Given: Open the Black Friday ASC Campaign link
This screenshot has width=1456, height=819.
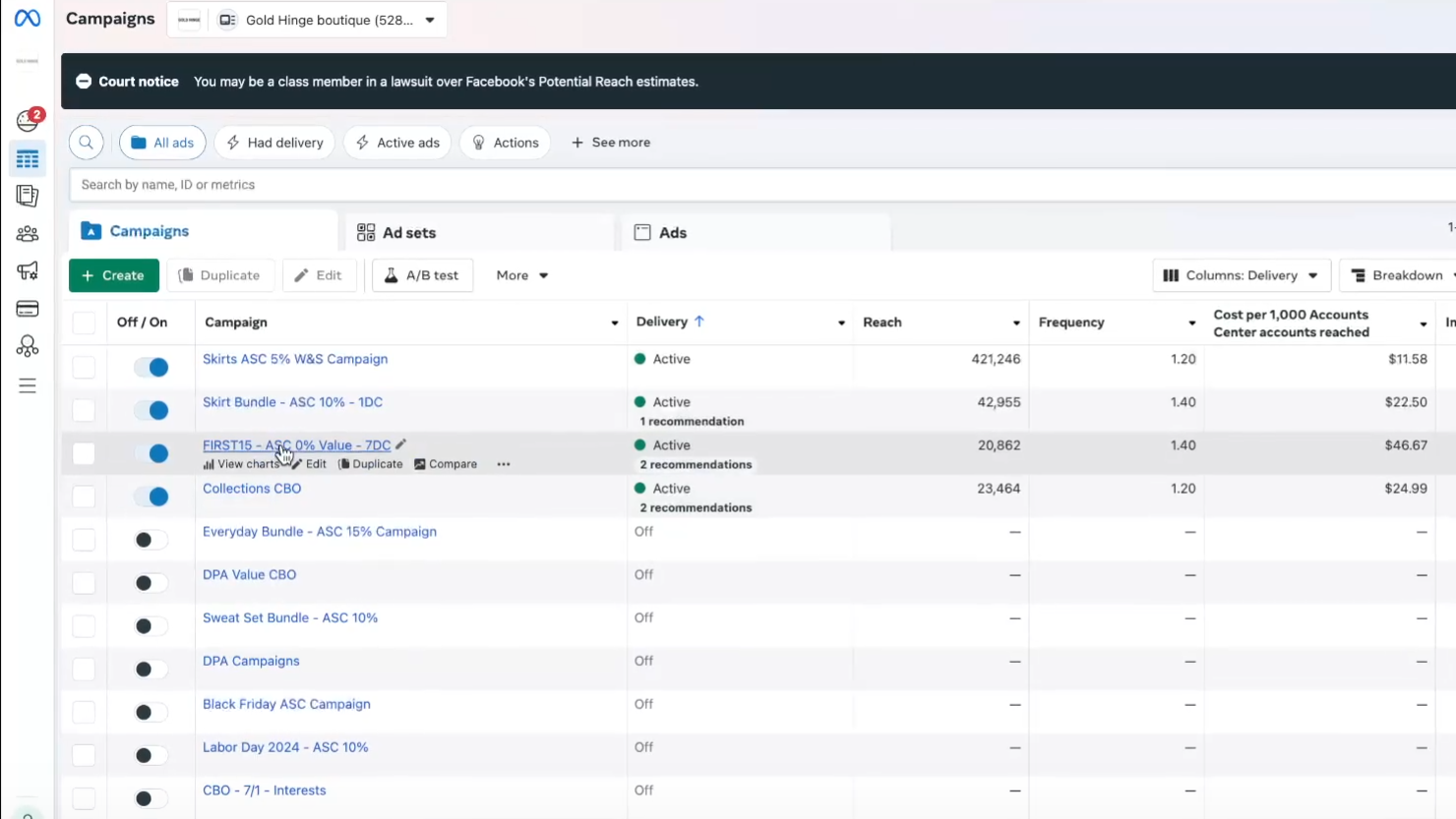Looking at the screenshot, I should click(x=286, y=704).
